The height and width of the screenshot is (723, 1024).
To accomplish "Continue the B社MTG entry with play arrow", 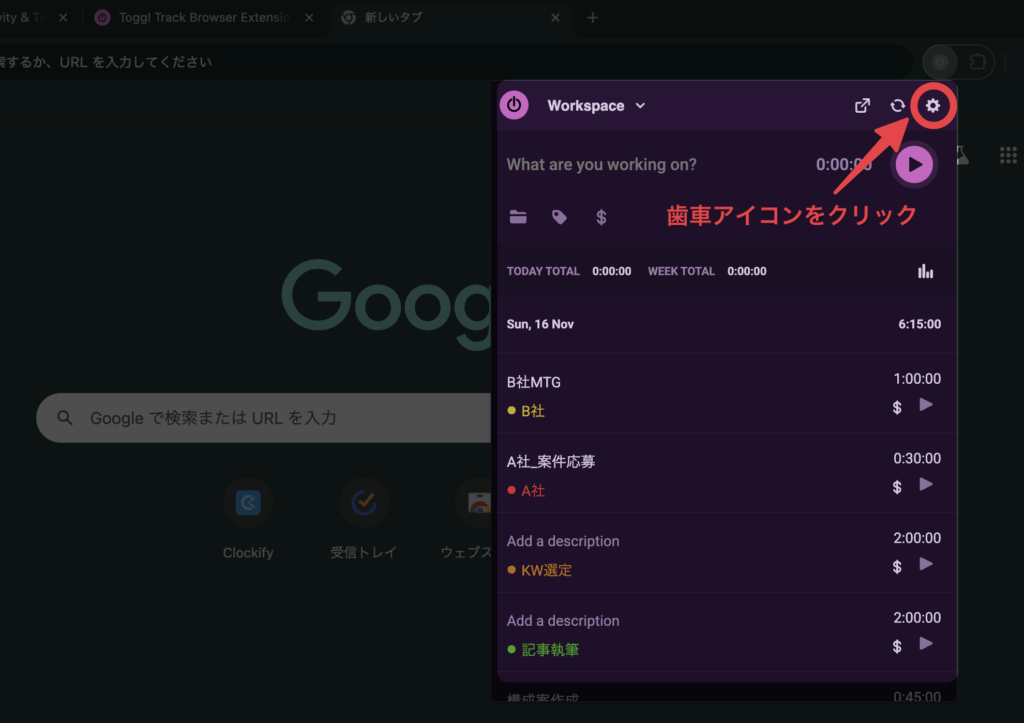I will click(x=926, y=405).
